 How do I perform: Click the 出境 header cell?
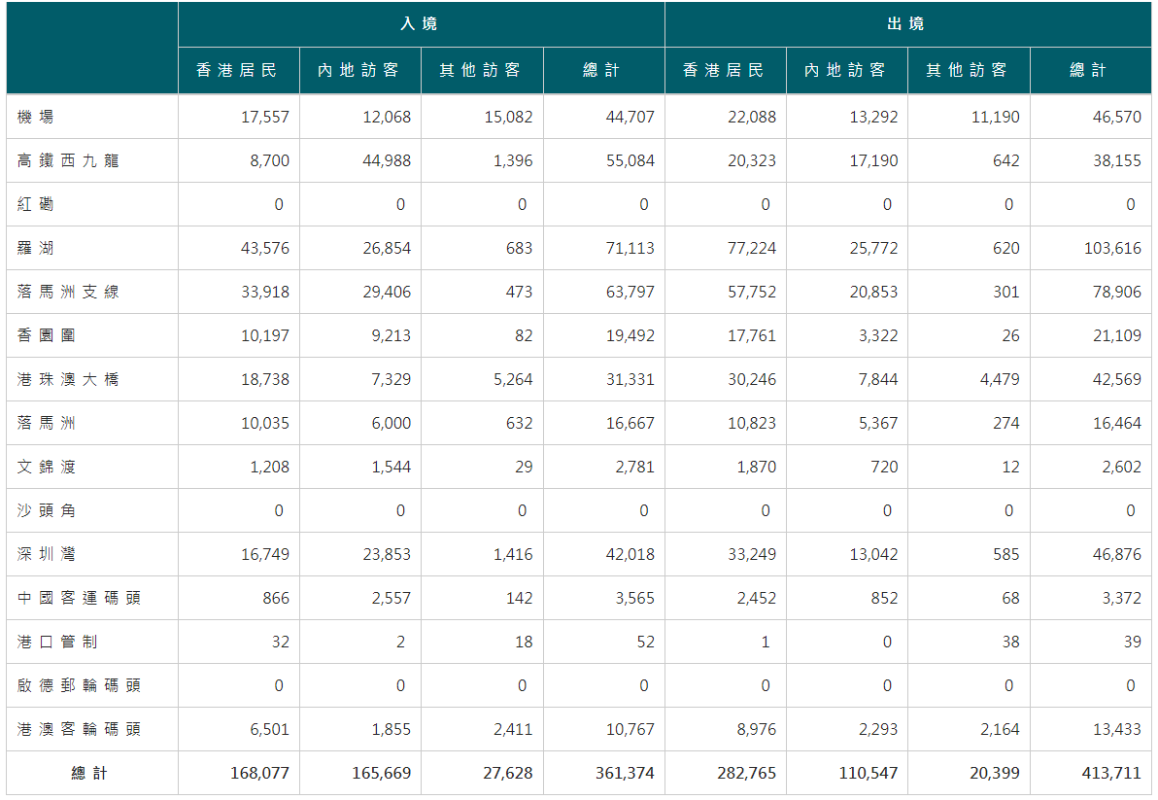[x=907, y=24]
